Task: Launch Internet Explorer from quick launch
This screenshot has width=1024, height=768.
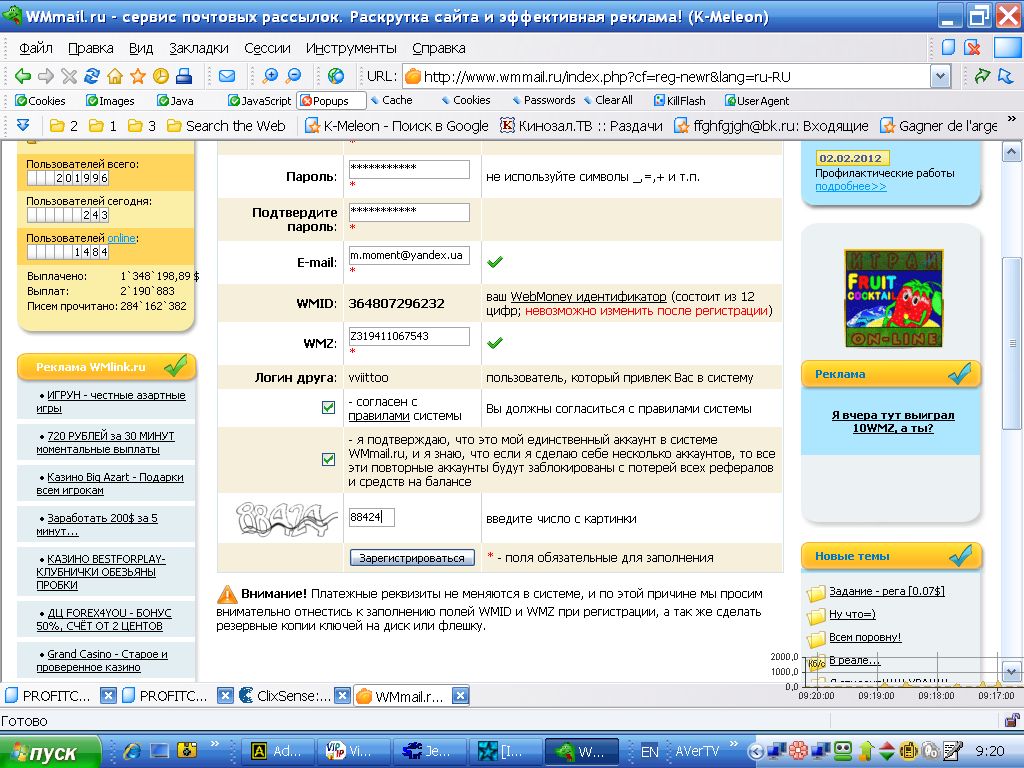Action: pos(132,751)
